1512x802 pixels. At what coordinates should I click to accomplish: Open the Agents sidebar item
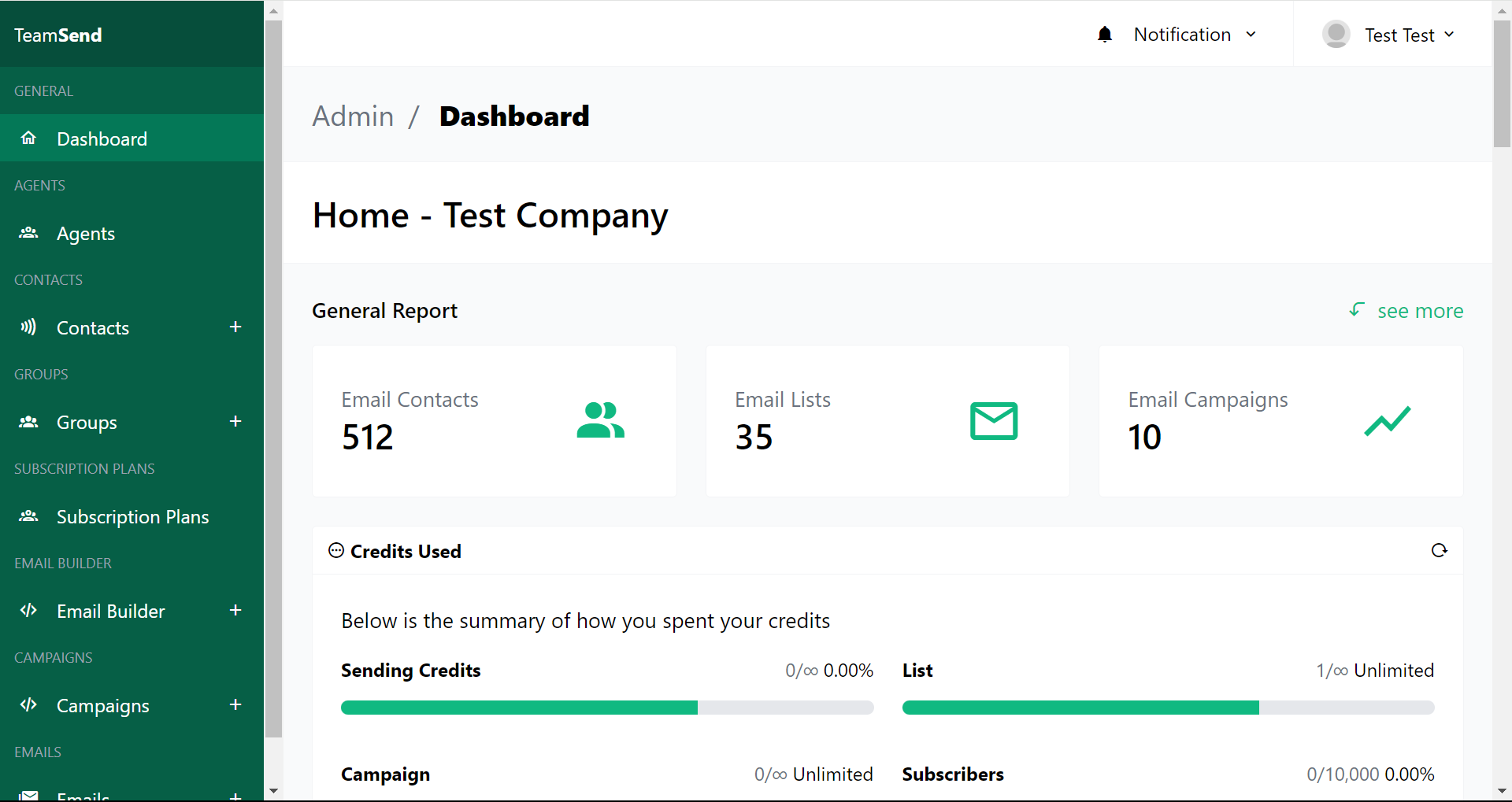pos(132,233)
